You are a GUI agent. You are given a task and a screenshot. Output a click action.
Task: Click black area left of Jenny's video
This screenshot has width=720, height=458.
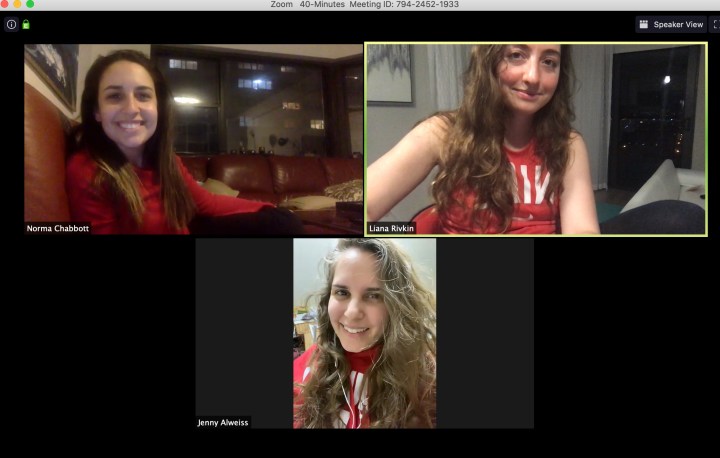[244, 330]
